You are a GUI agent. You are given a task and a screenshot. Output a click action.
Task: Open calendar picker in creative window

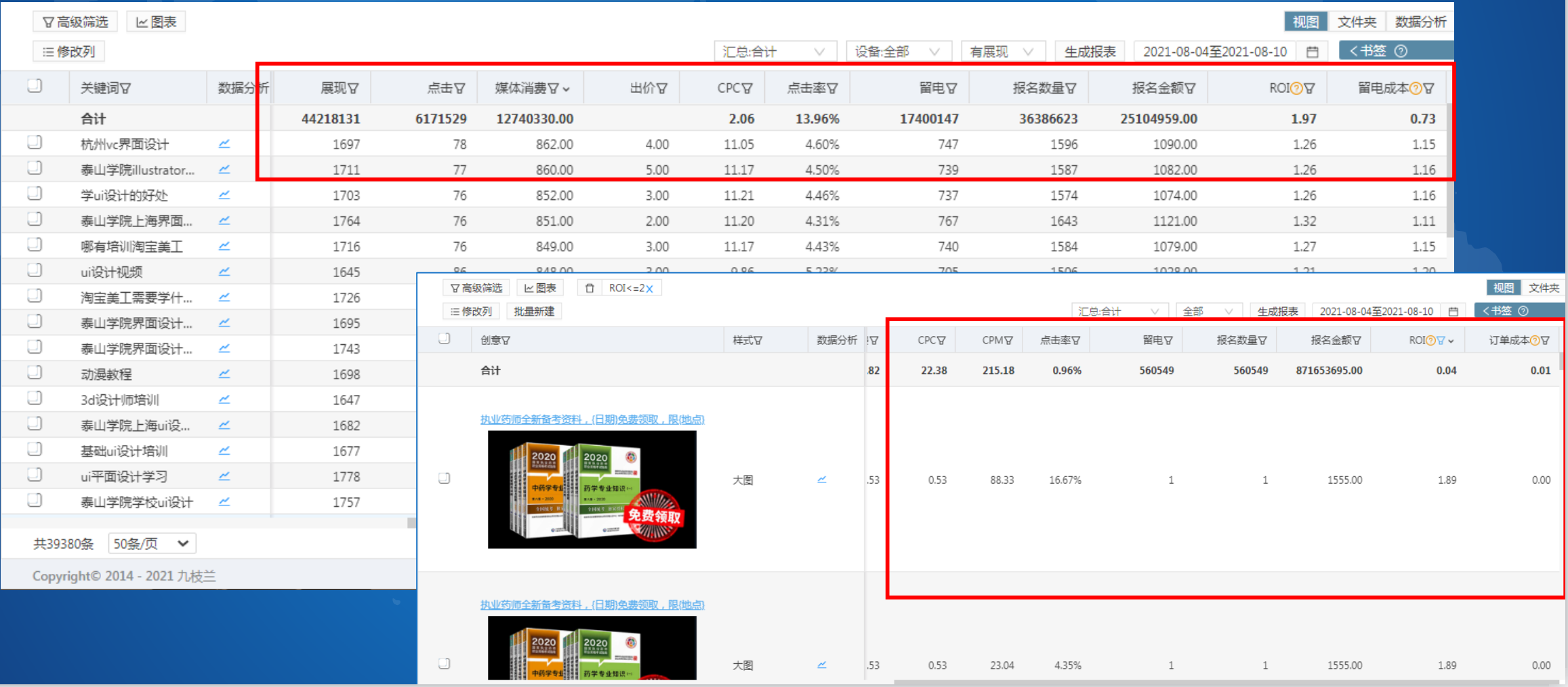[x=1453, y=312]
